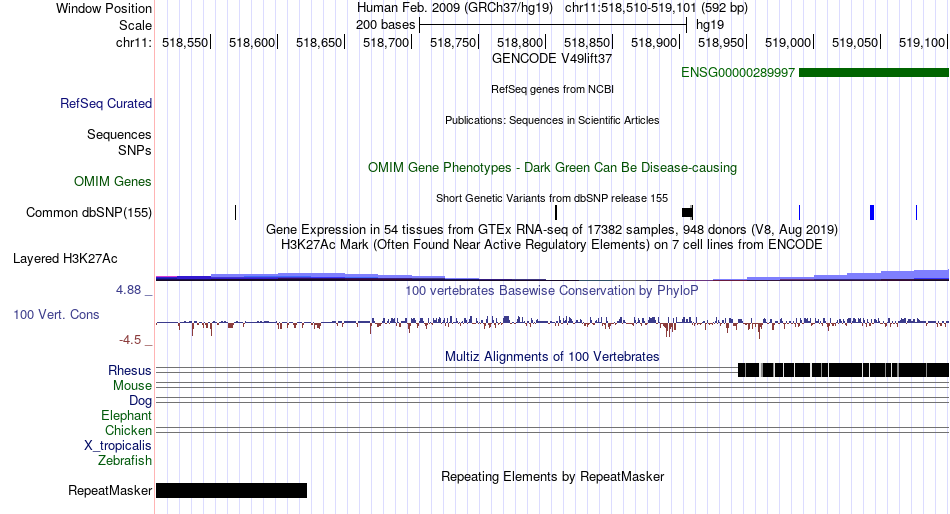Click the ENSG00000289997 gene label
The height and width of the screenshot is (514, 950).
point(737,73)
